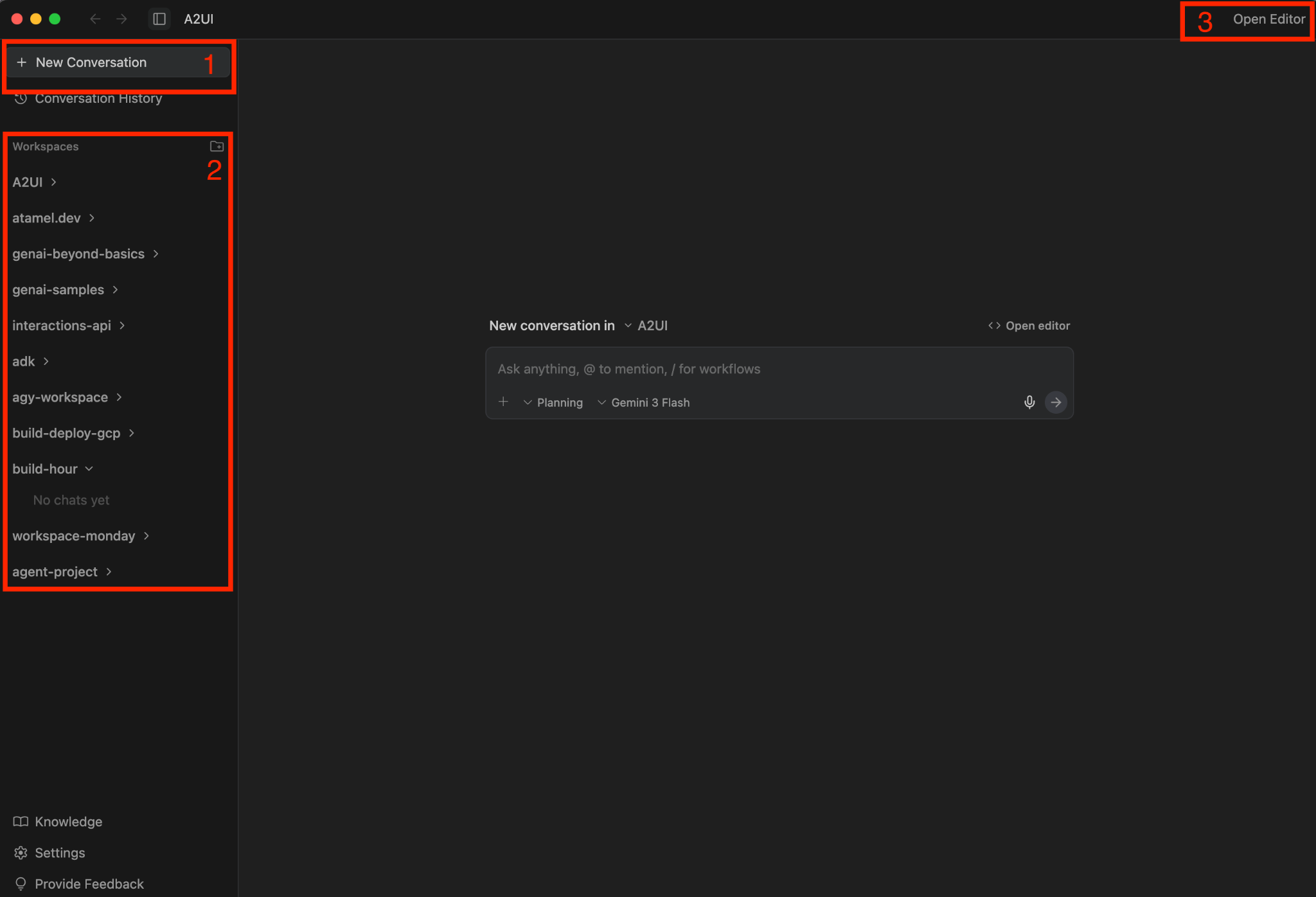Screen dimensions: 1316x897
Task: Click Provide Feedback
Action: (x=89, y=884)
